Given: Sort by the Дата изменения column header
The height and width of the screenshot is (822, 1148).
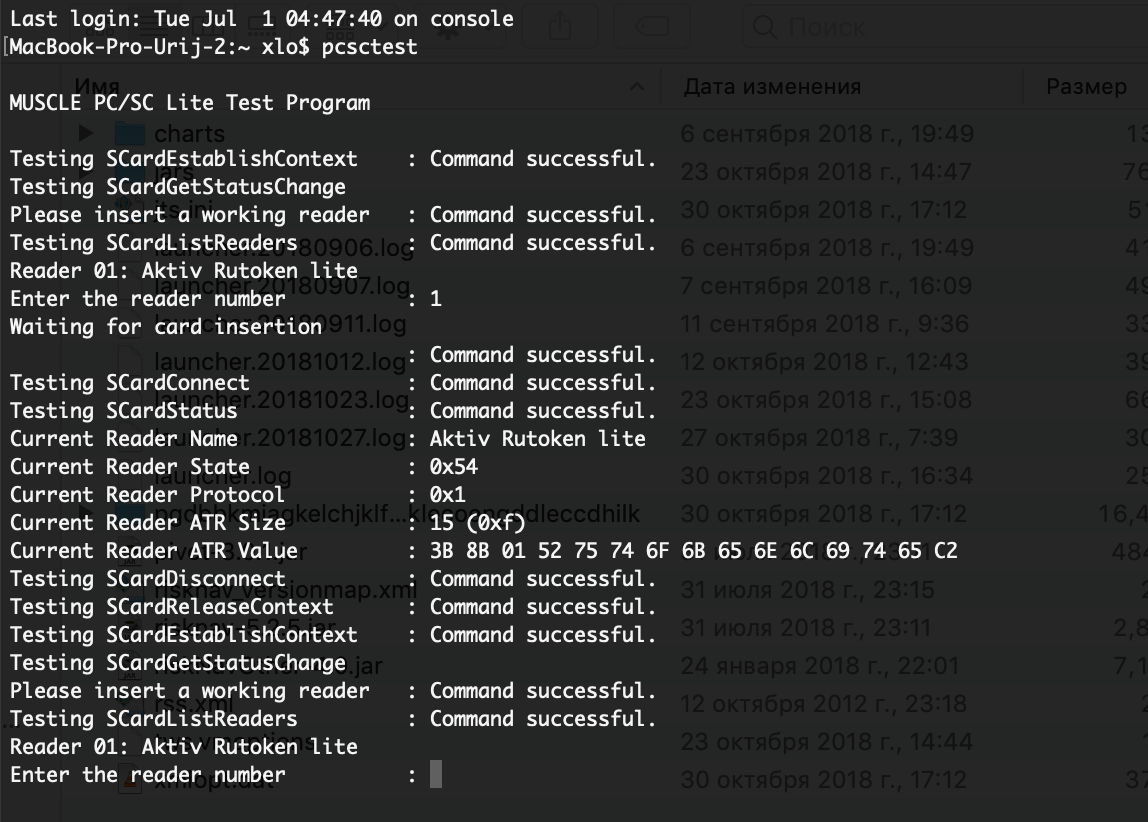Looking at the screenshot, I should 772,87.
